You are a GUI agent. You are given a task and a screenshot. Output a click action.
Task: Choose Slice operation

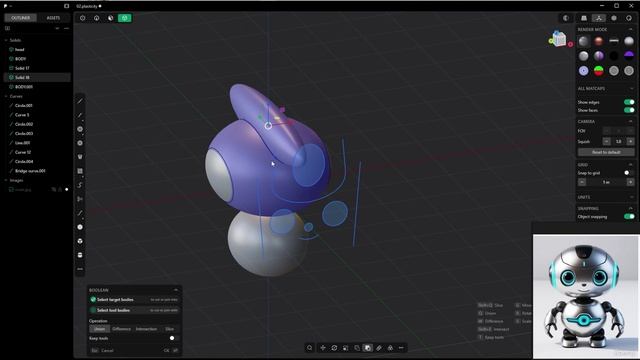169,329
